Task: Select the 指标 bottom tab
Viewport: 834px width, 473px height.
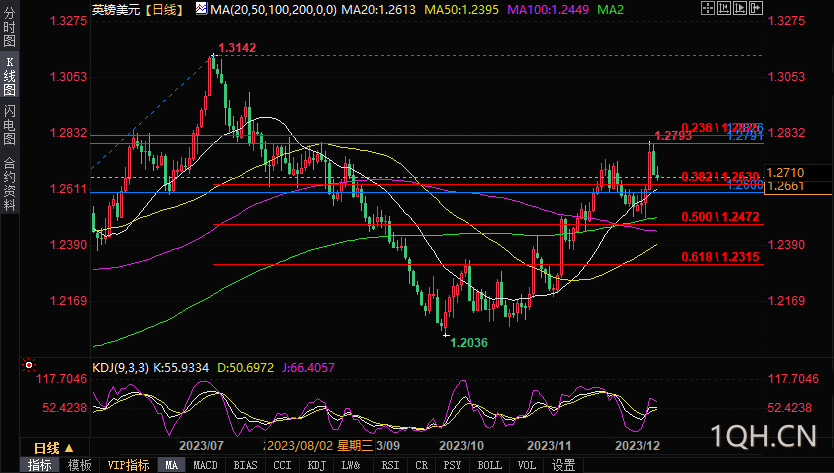Action: [39, 465]
